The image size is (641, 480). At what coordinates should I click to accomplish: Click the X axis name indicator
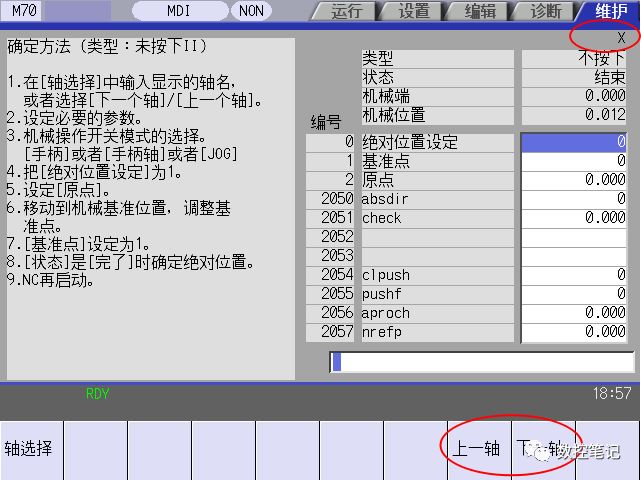pyautogui.click(x=621, y=37)
